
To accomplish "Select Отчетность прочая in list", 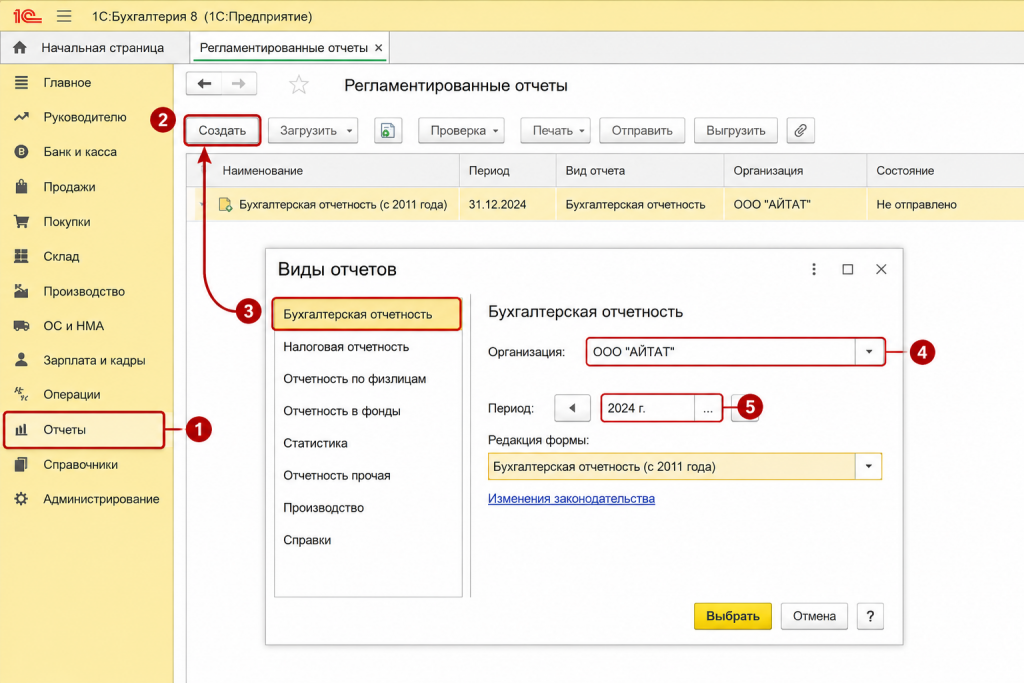I will coord(367,475).
